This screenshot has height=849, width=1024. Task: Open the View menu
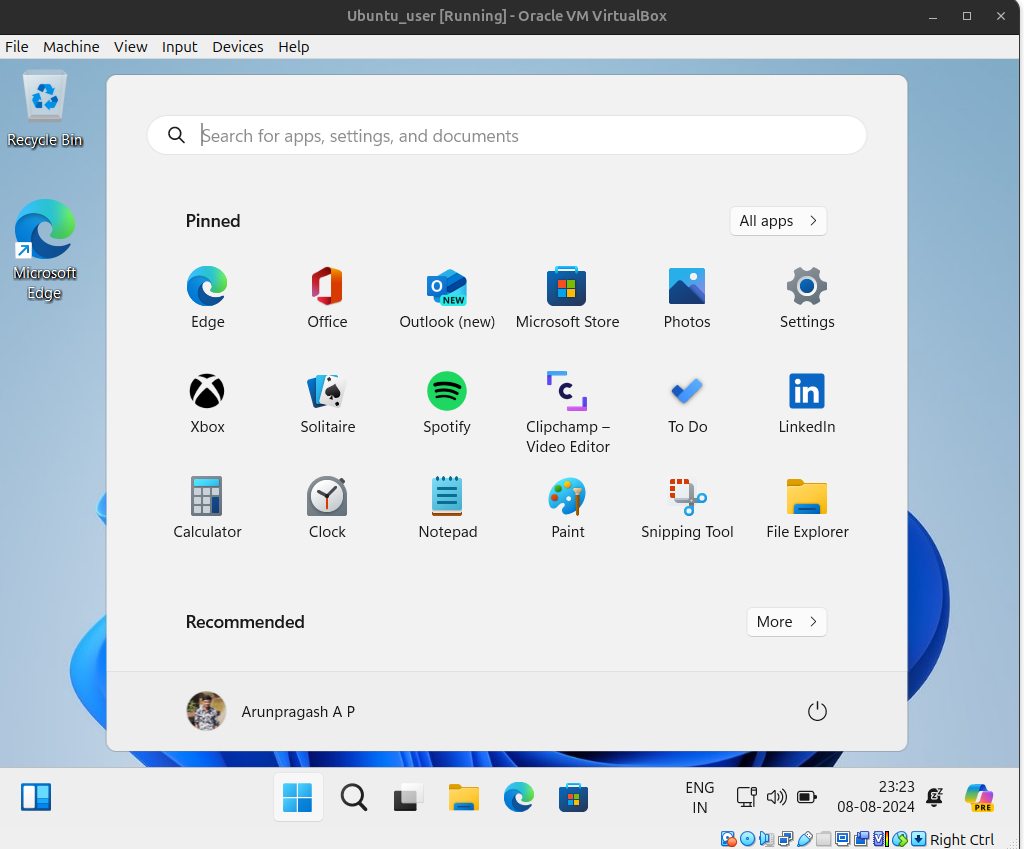click(x=131, y=47)
